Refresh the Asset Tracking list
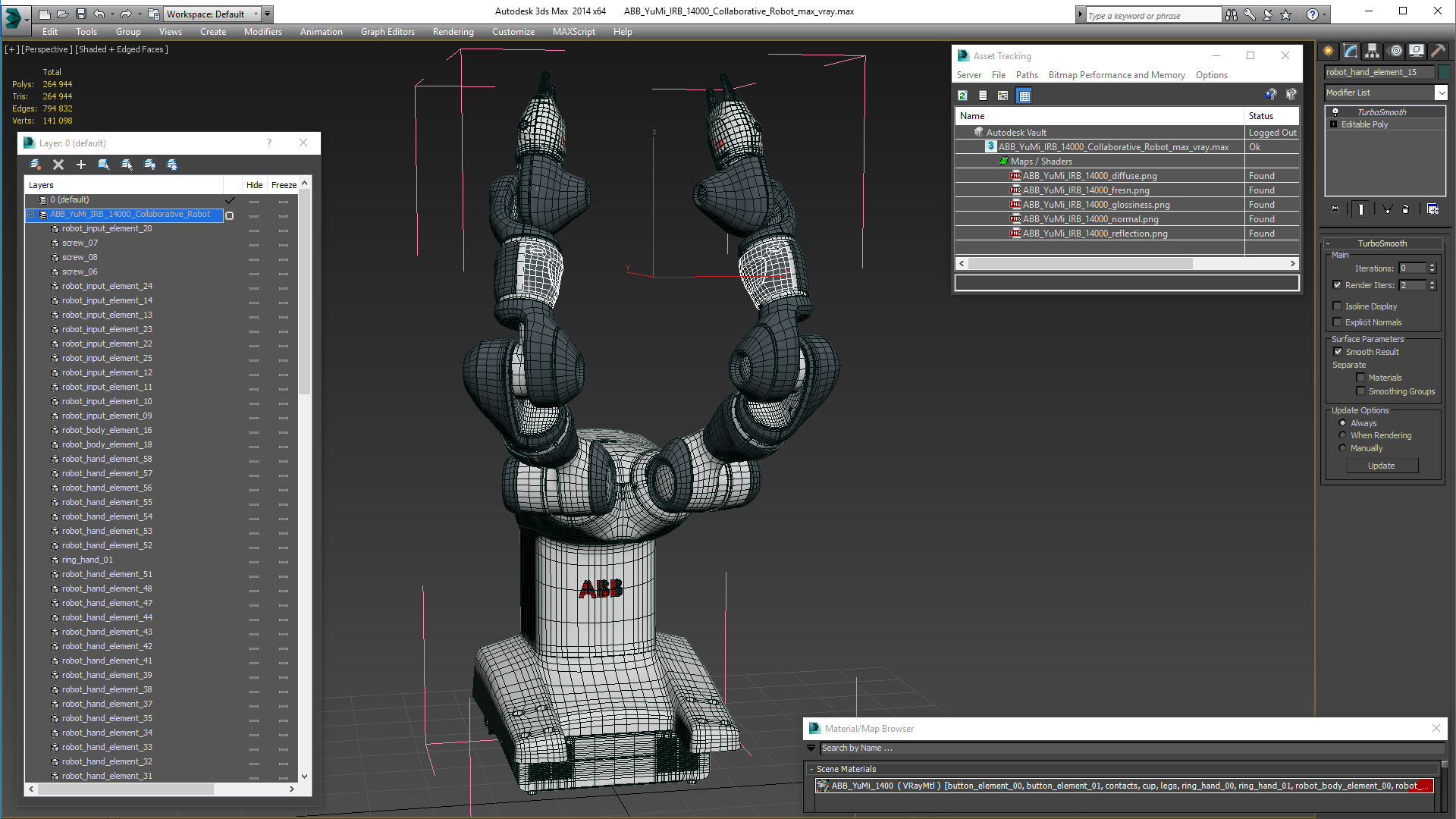The image size is (1456, 819). (962, 96)
